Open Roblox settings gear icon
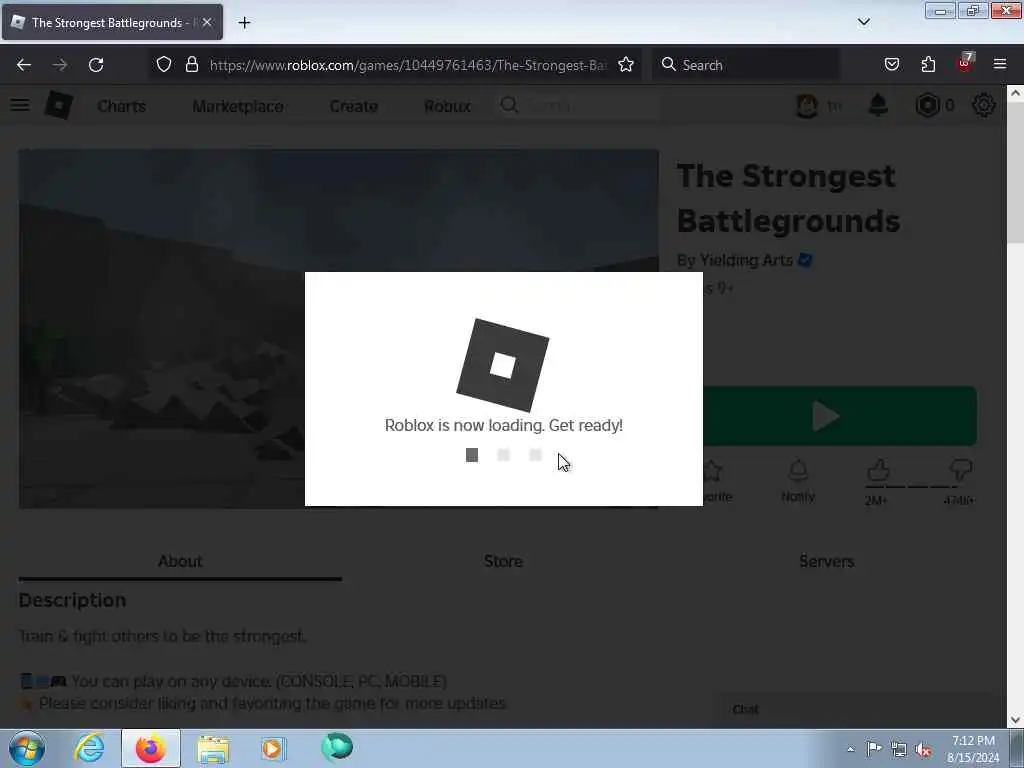1024x768 pixels. pyautogui.click(x=984, y=105)
